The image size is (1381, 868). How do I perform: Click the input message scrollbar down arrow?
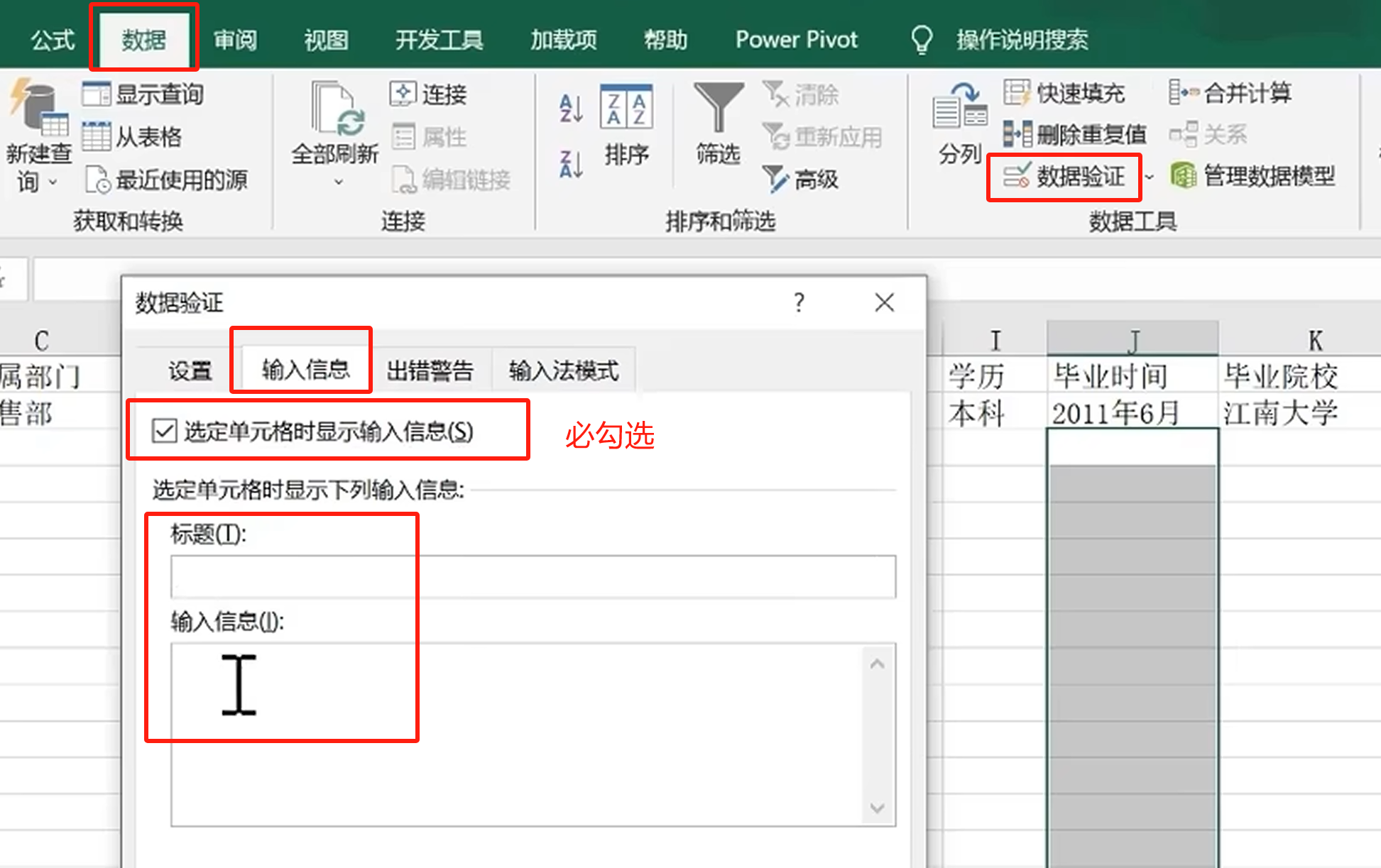pyautogui.click(x=877, y=808)
